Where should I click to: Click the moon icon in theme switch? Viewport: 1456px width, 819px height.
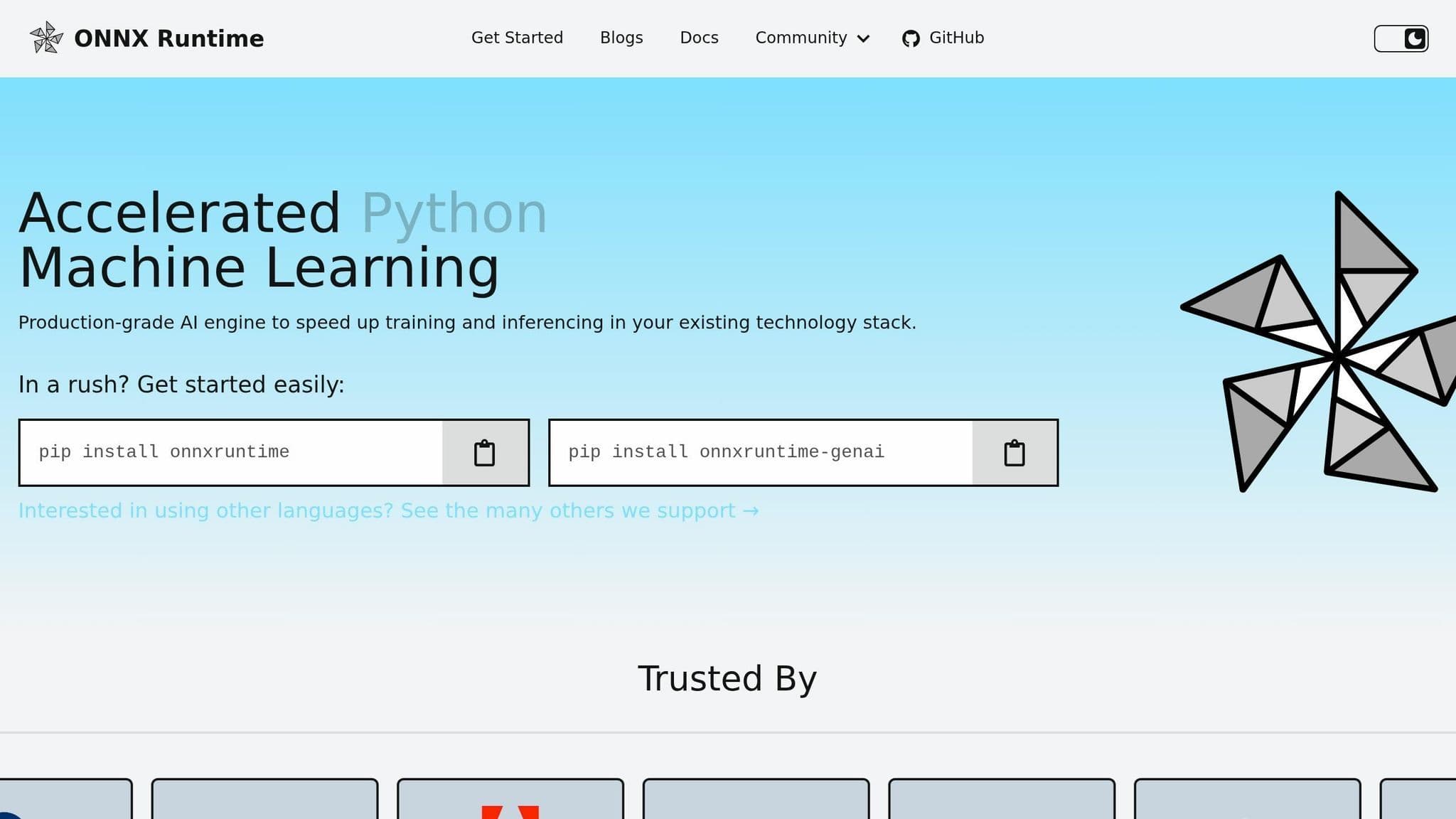pos(1415,38)
